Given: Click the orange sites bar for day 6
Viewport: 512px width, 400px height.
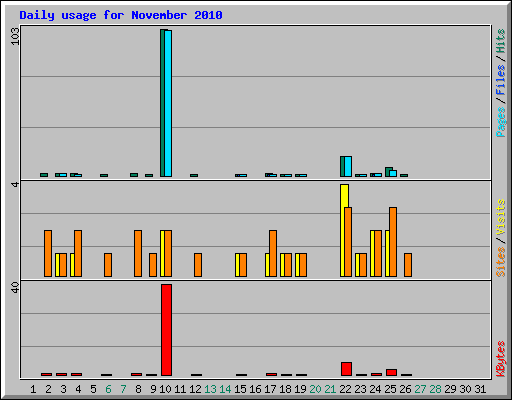Looking at the screenshot, I should (x=108, y=265).
